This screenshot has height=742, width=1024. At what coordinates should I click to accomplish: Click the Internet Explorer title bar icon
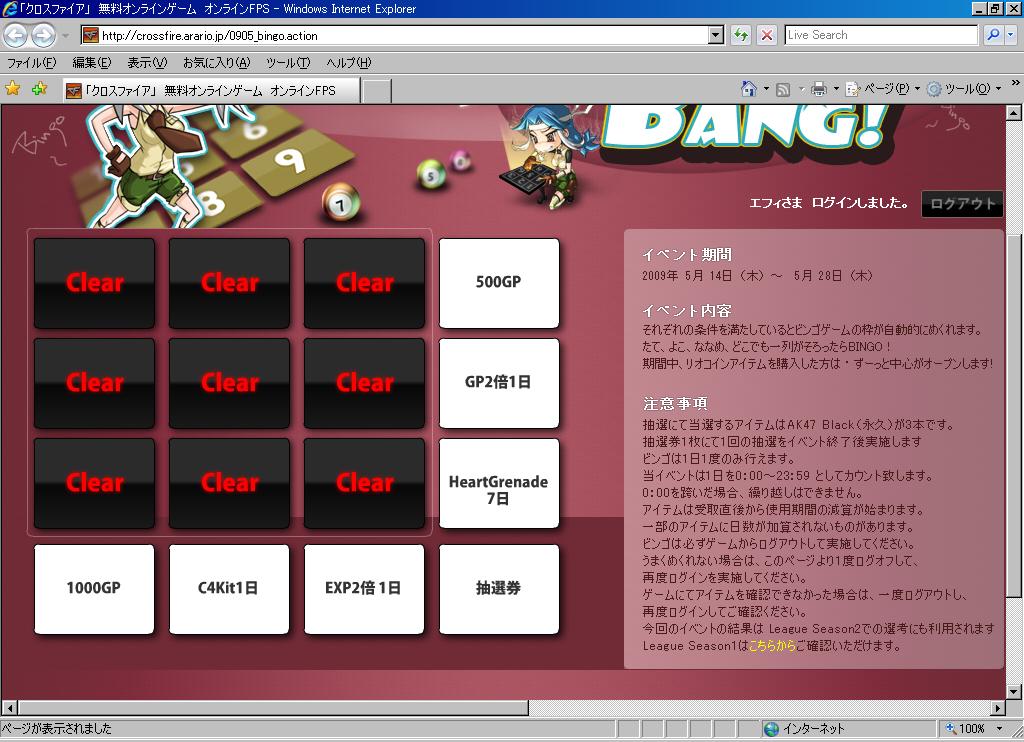(x=9, y=8)
